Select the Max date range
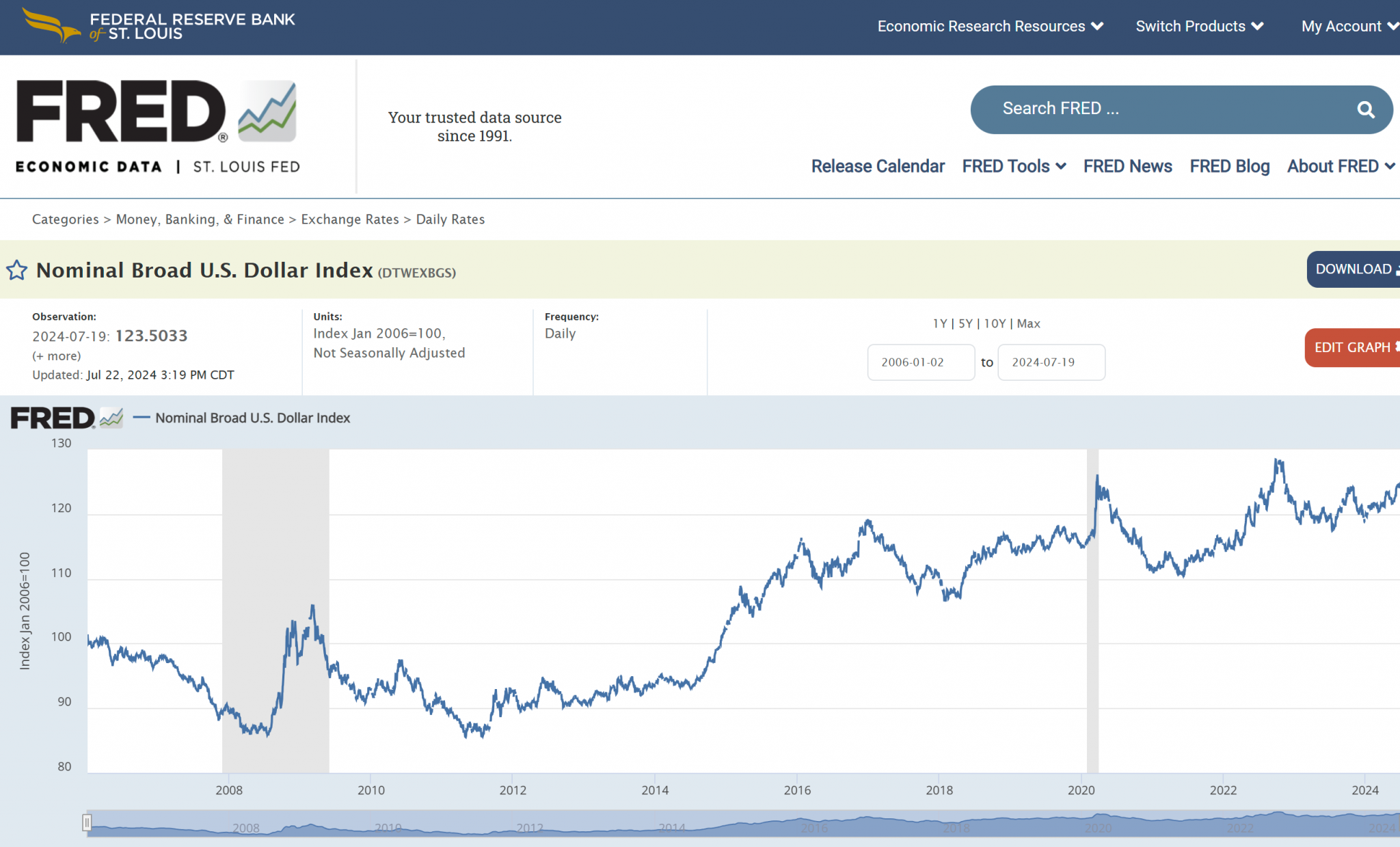 [1028, 323]
